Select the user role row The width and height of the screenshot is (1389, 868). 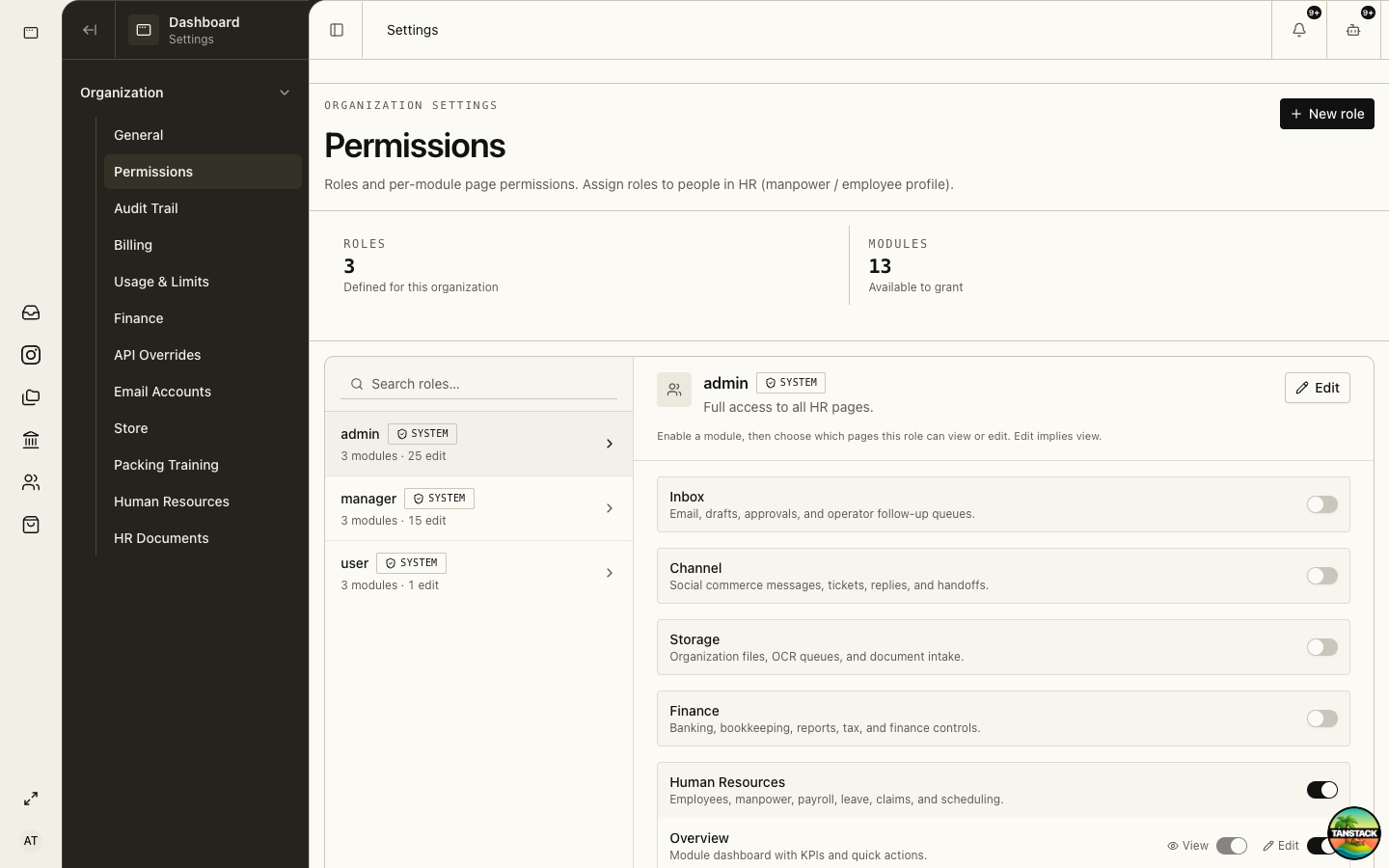(x=478, y=573)
